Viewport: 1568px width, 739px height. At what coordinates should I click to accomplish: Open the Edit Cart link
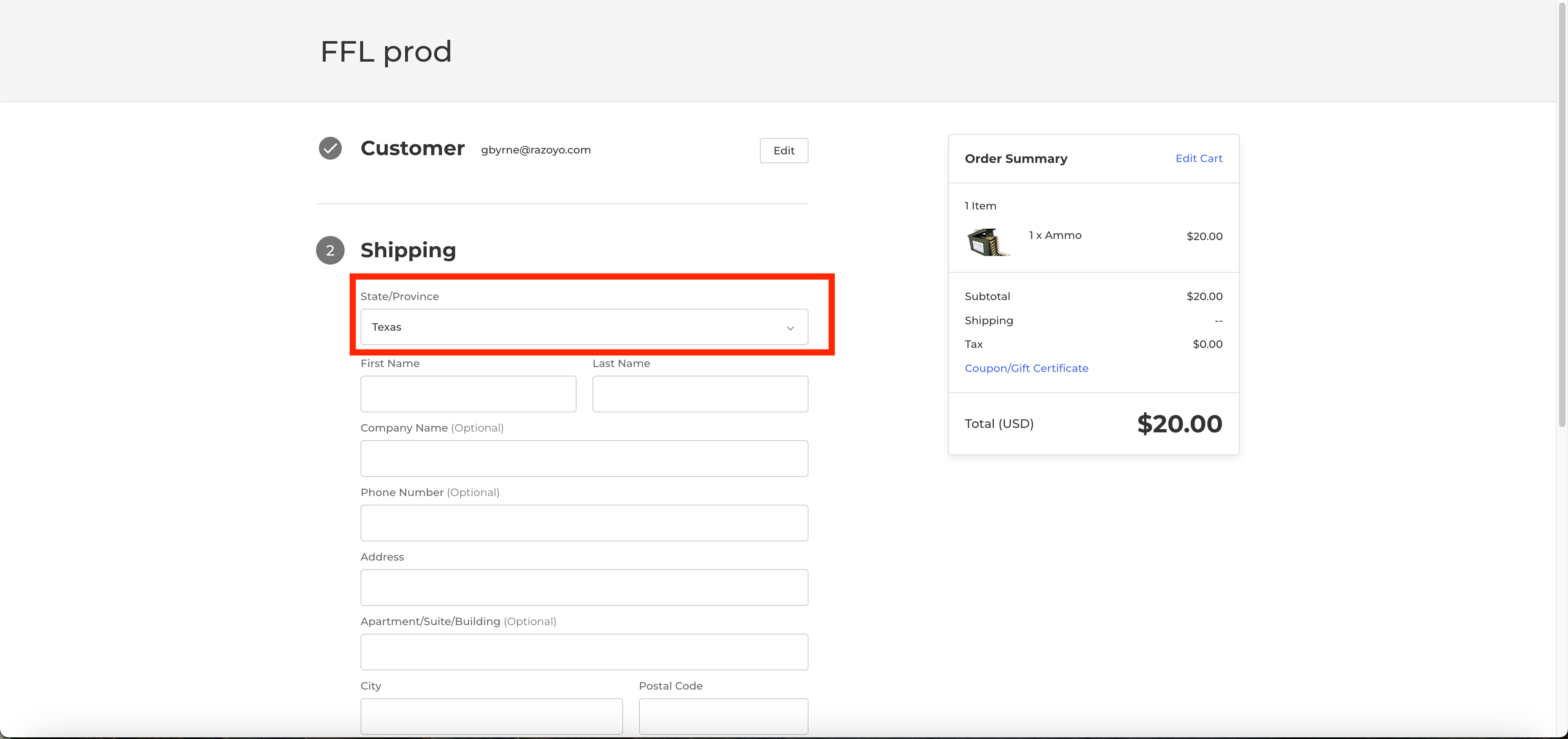(x=1198, y=158)
